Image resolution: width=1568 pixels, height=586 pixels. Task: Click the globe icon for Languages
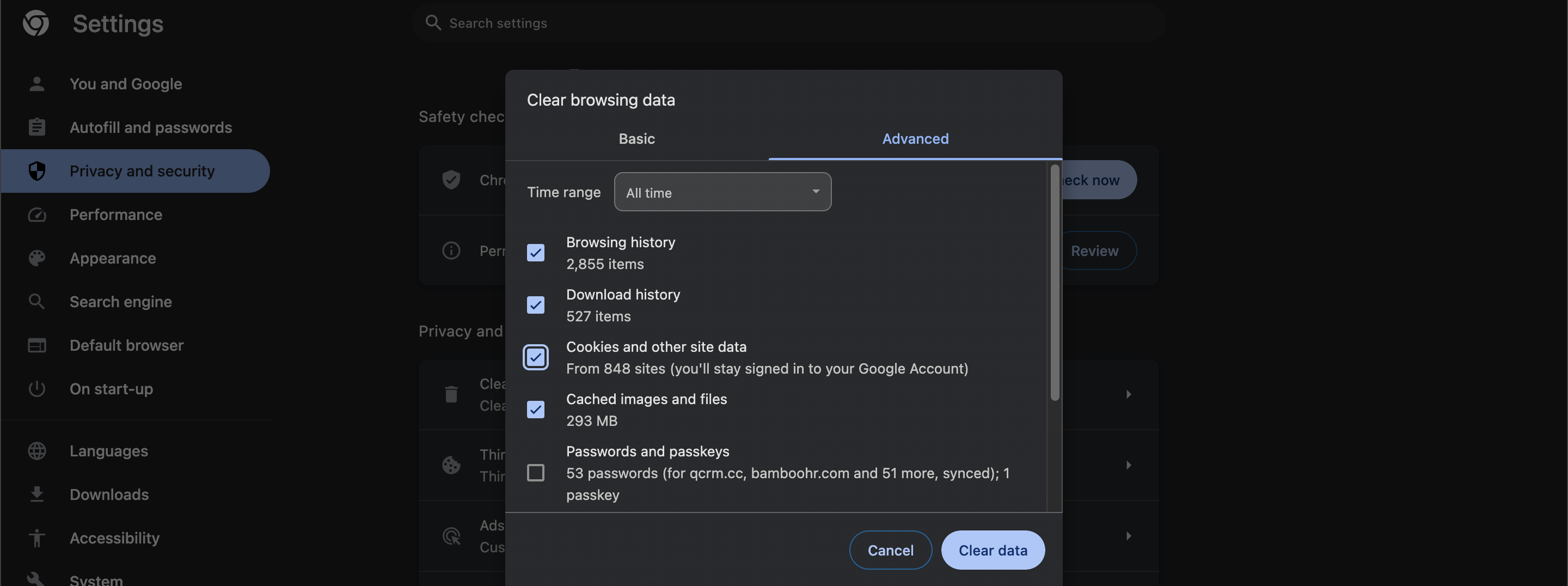[x=36, y=451]
